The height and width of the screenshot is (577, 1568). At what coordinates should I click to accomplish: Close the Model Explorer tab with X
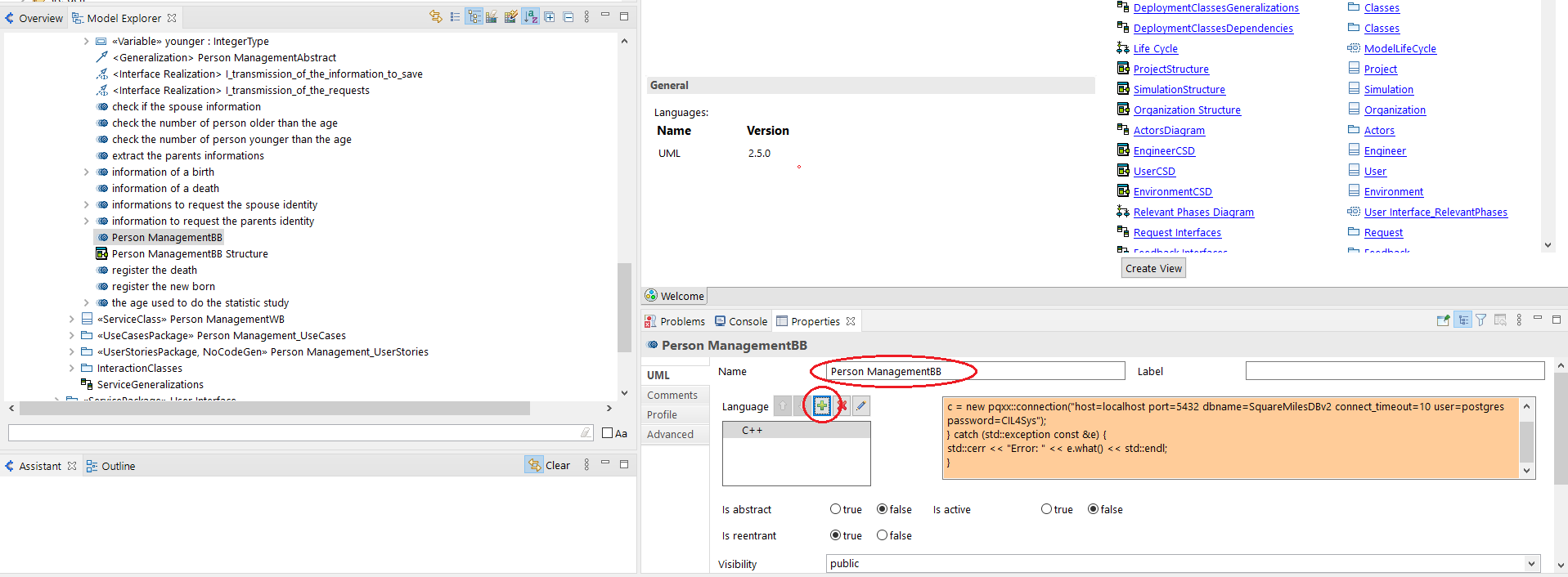point(172,18)
